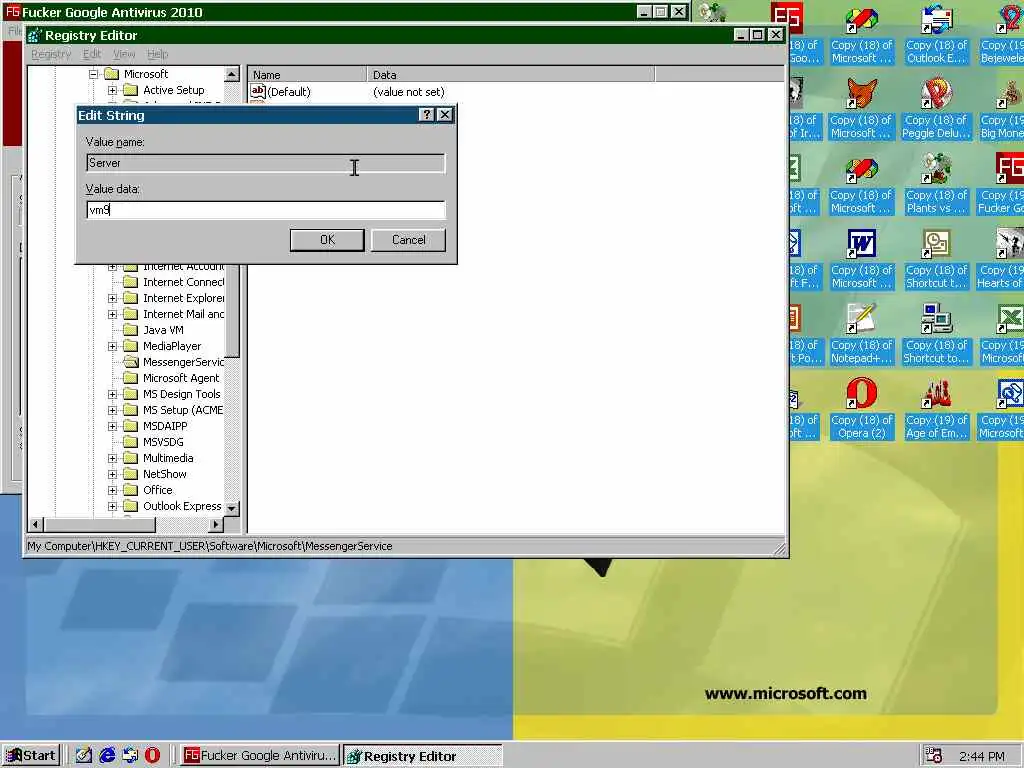Click the Value data input field
Screen dimensions: 1024x768
click(266, 210)
